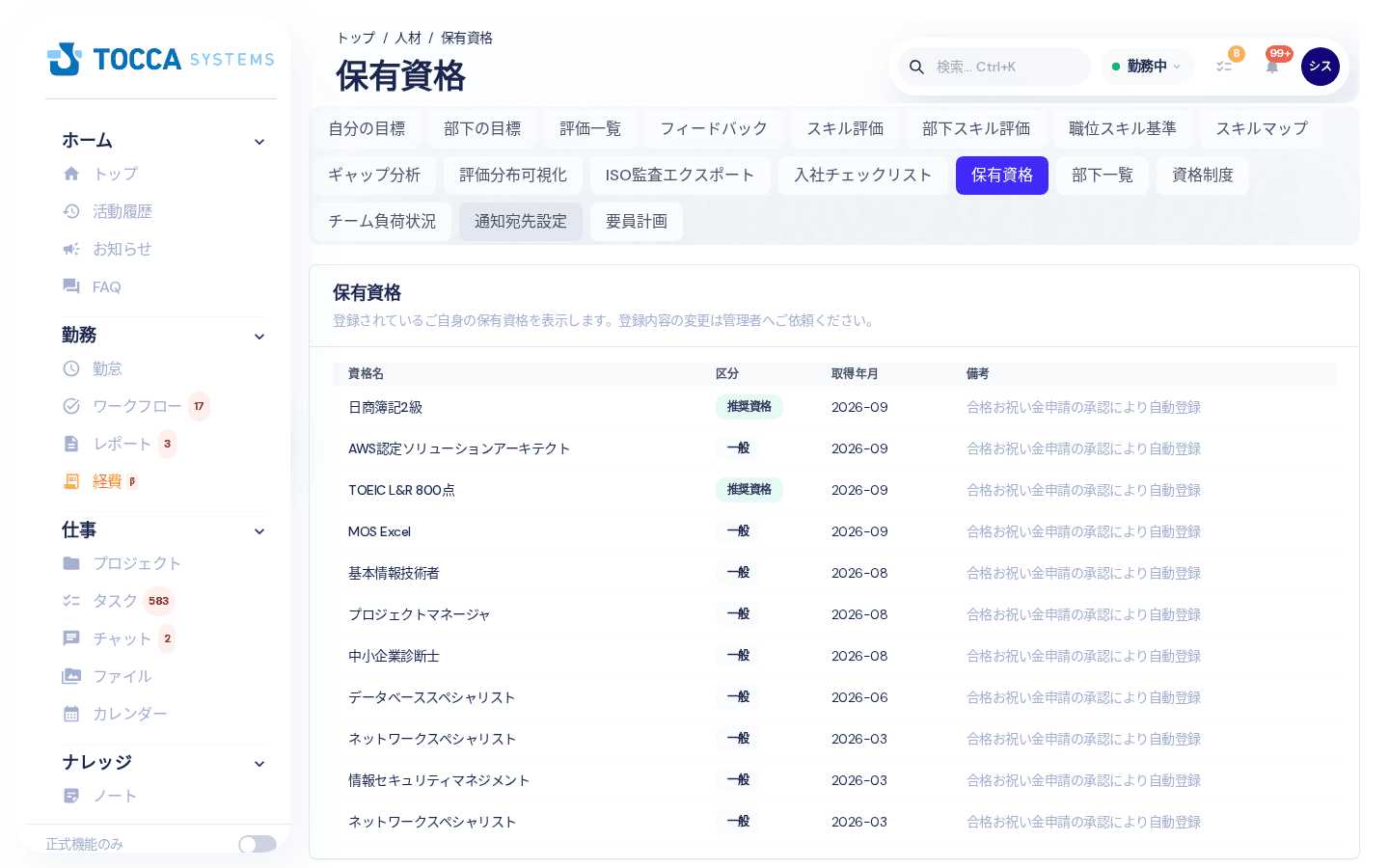This screenshot has width=1389, height=868.
Task: Collapse the 仕事 sidebar section
Action: pos(259,531)
